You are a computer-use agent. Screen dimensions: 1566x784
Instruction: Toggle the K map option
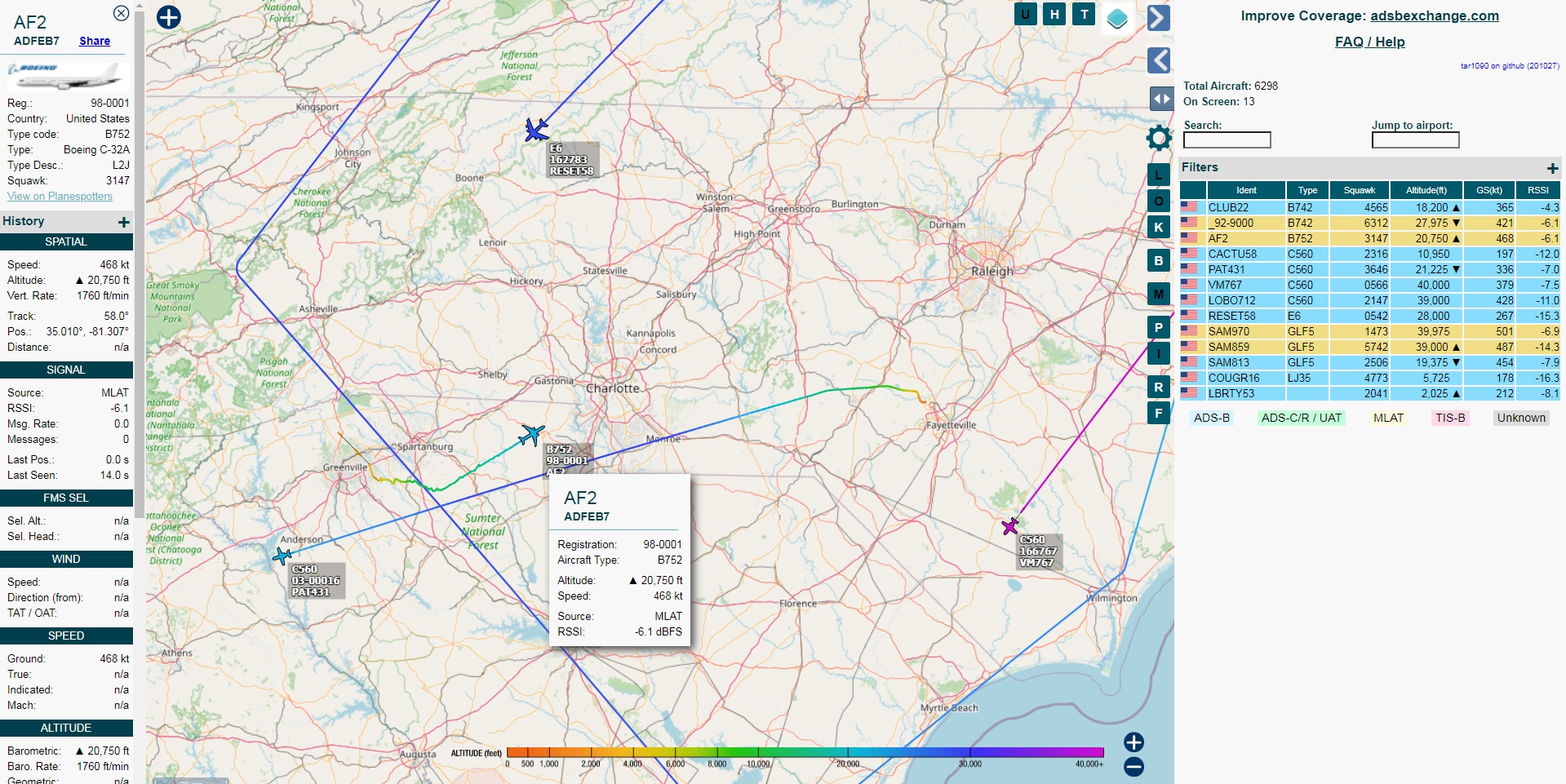(1159, 227)
